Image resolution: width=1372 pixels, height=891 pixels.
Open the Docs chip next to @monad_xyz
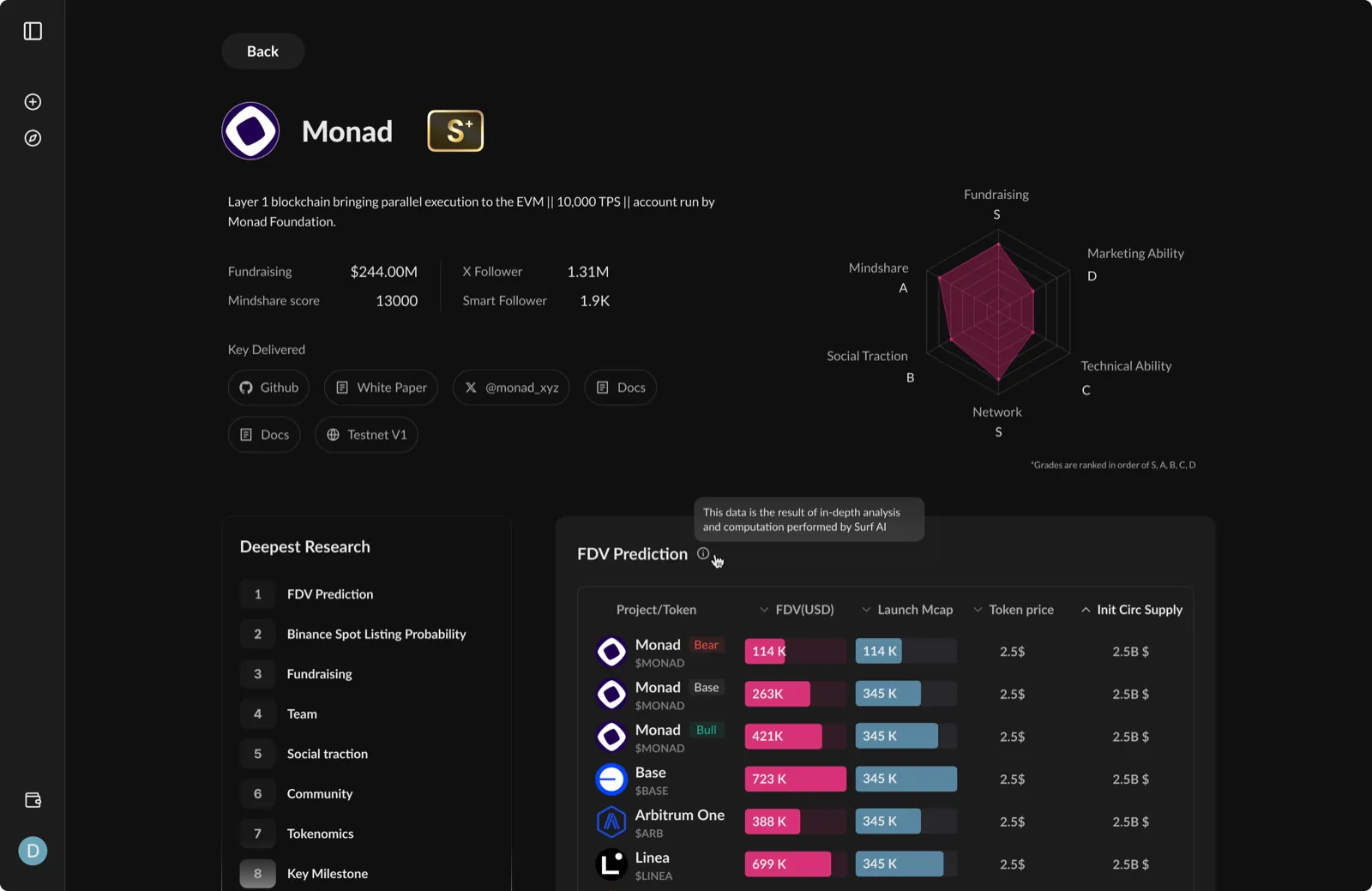tap(620, 388)
